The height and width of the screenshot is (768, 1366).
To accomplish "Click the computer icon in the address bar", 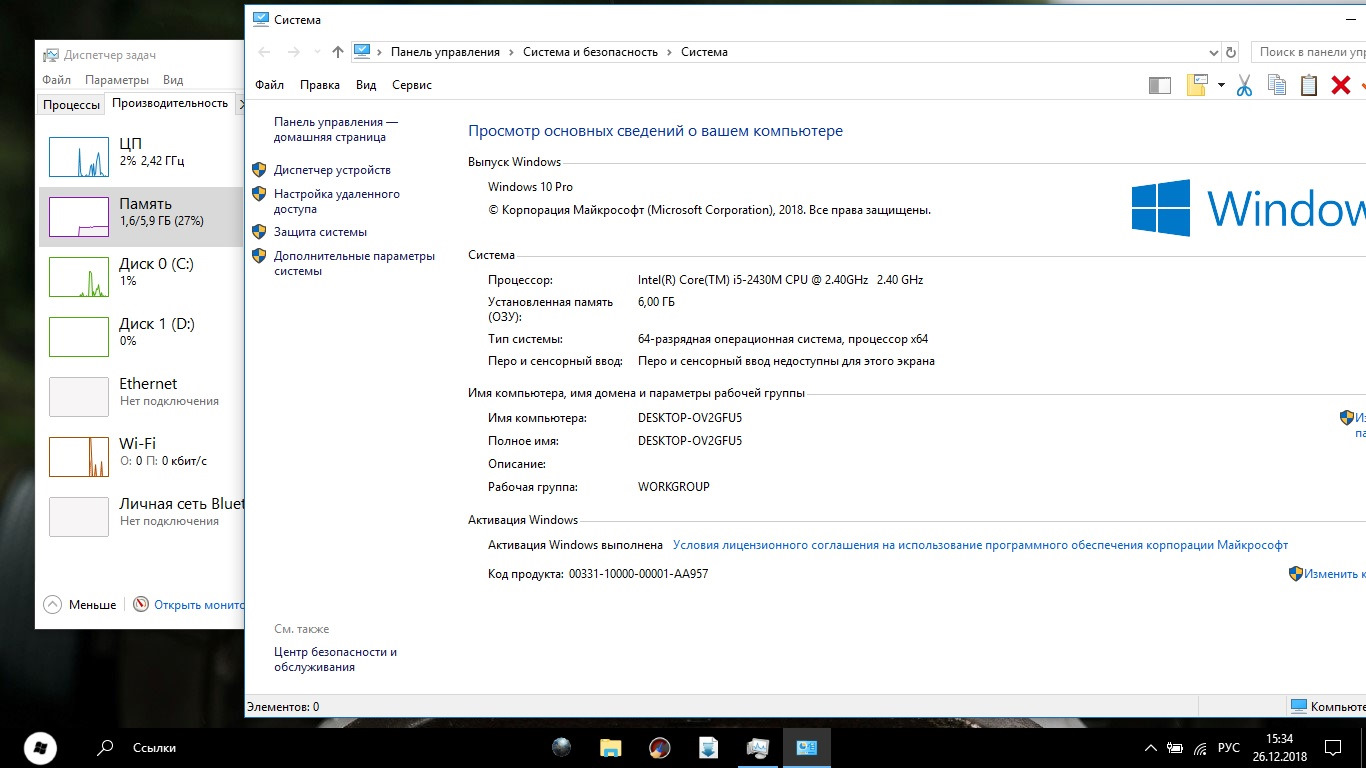I will pos(362,52).
